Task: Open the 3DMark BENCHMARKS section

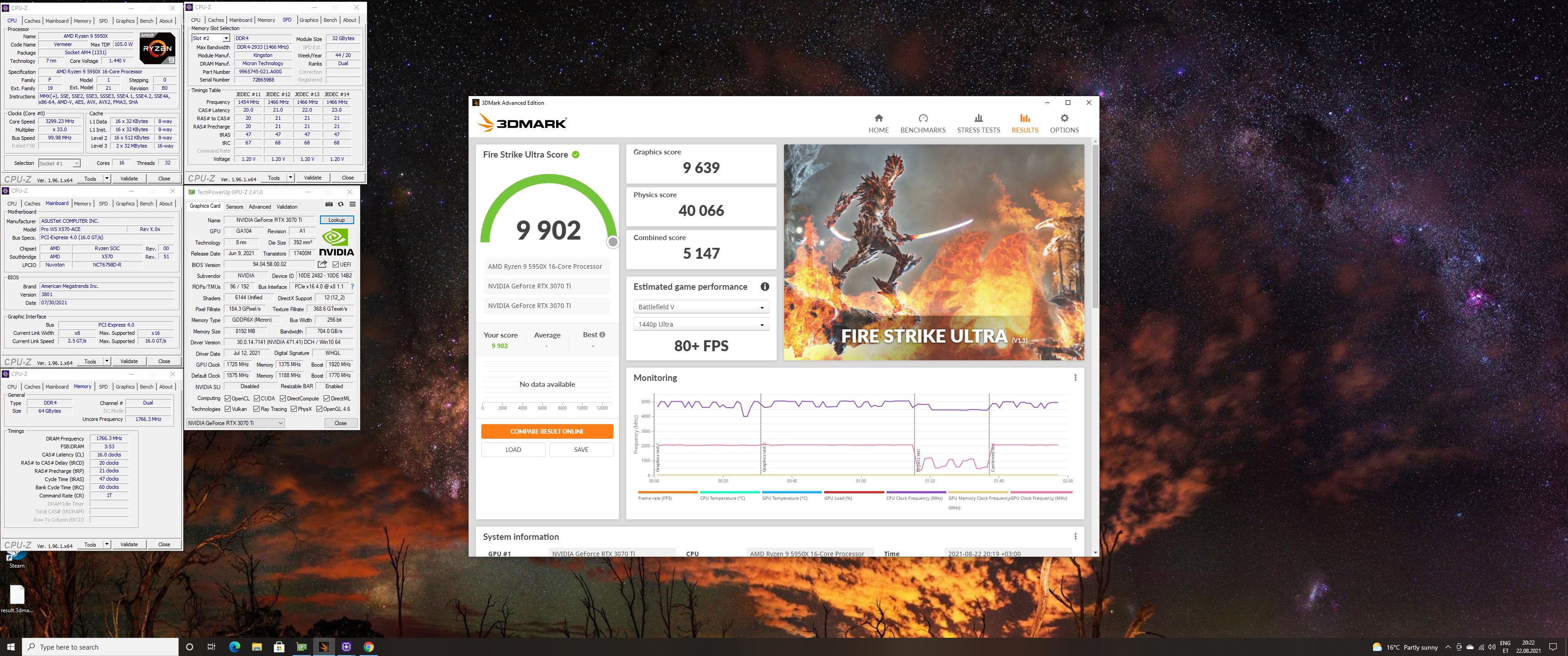Action: click(923, 123)
